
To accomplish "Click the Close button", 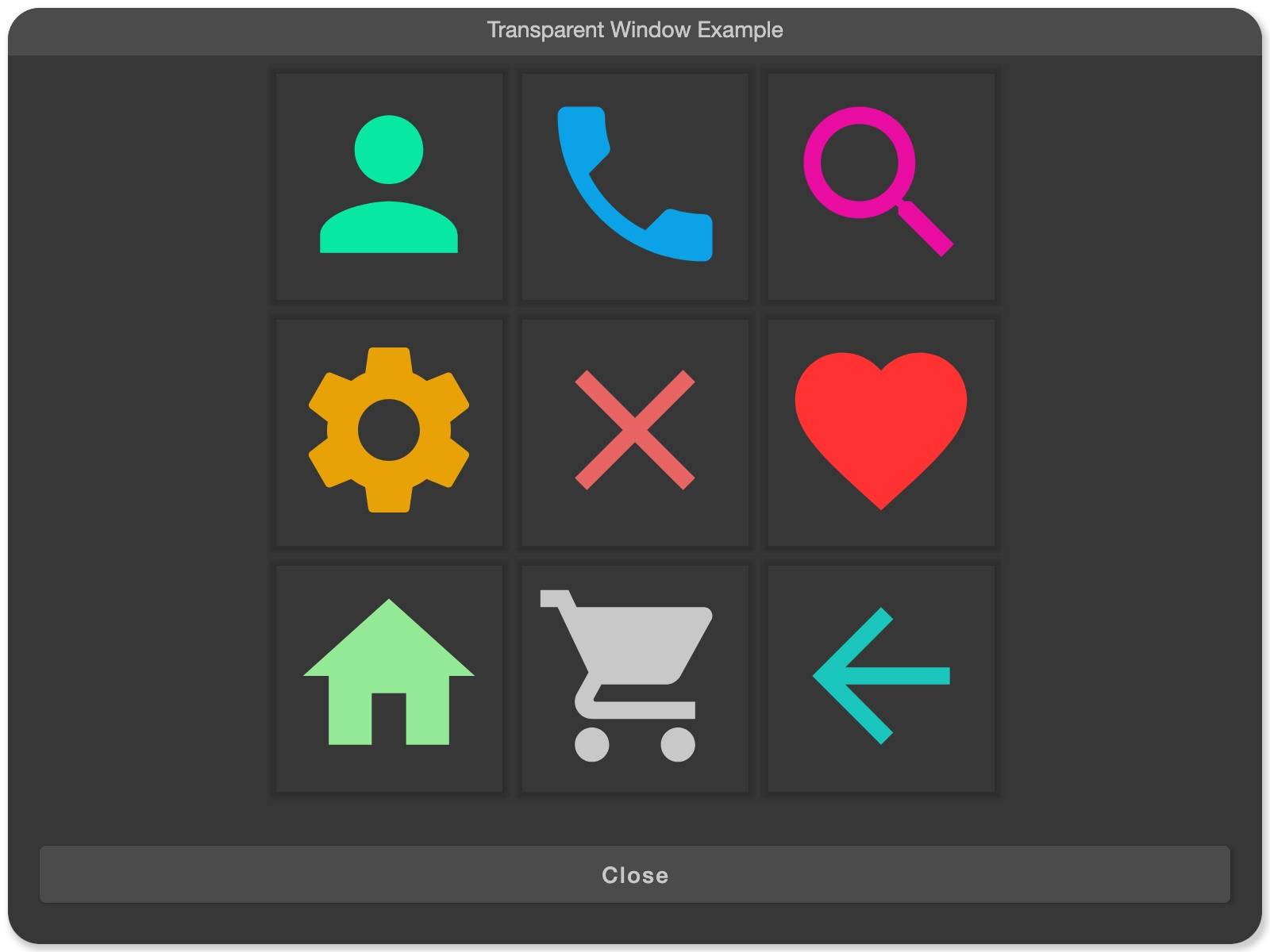I will 635,874.
